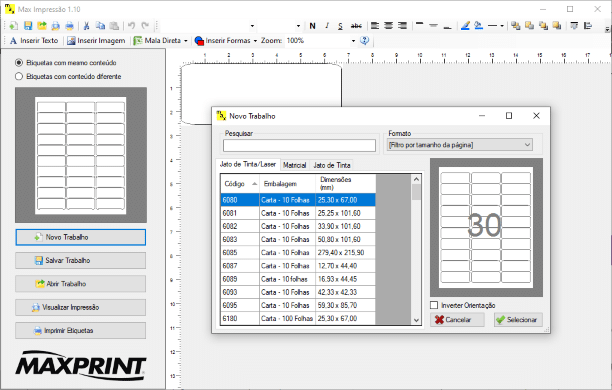Click the Abrir Trabalho button
The height and width of the screenshot is (390, 612).
tap(80, 284)
